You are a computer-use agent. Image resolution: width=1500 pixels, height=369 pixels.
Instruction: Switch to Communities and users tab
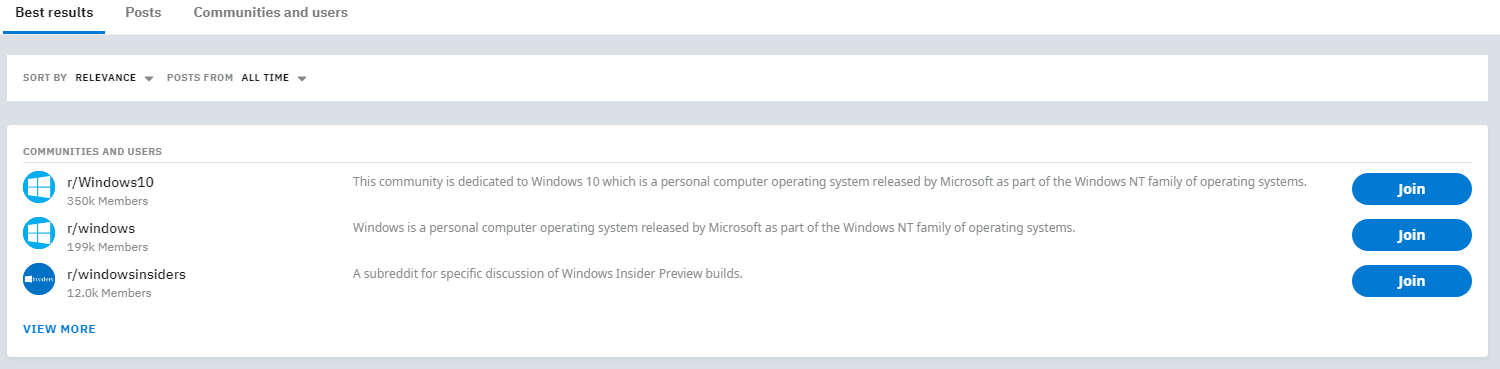click(271, 13)
